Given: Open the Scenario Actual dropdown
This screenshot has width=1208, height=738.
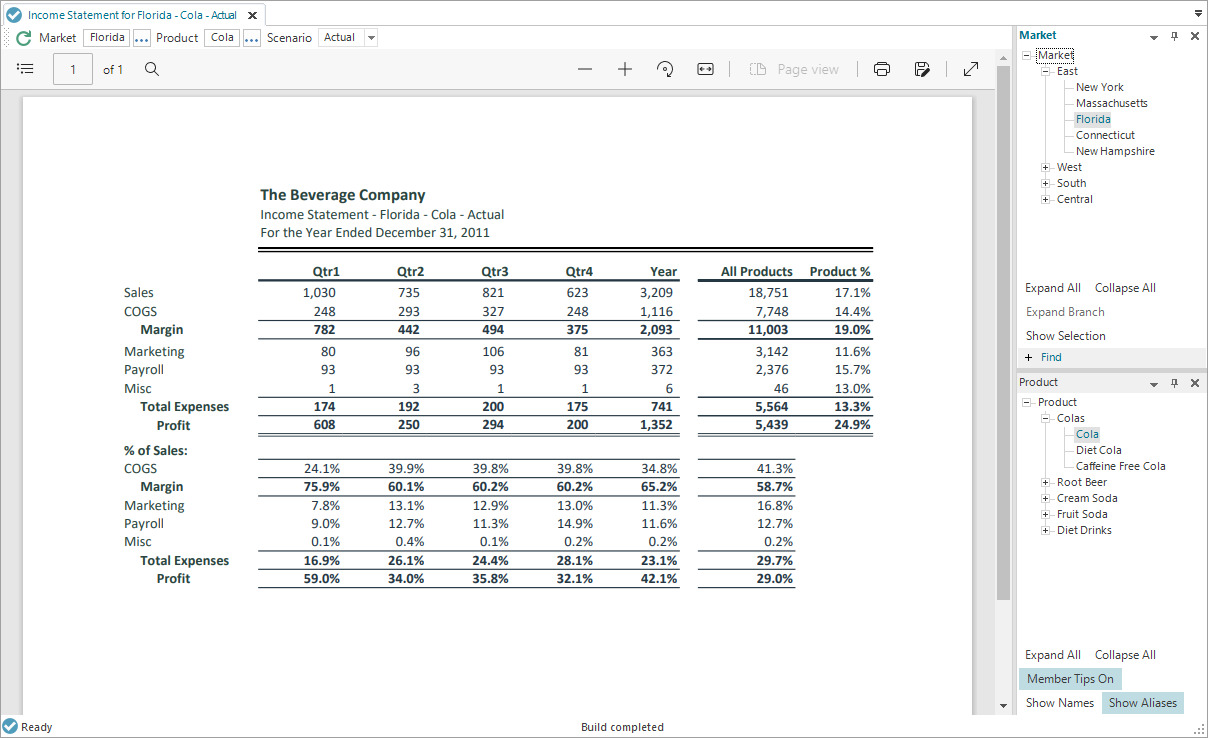Looking at the screenshot, I should click(371, 38).
